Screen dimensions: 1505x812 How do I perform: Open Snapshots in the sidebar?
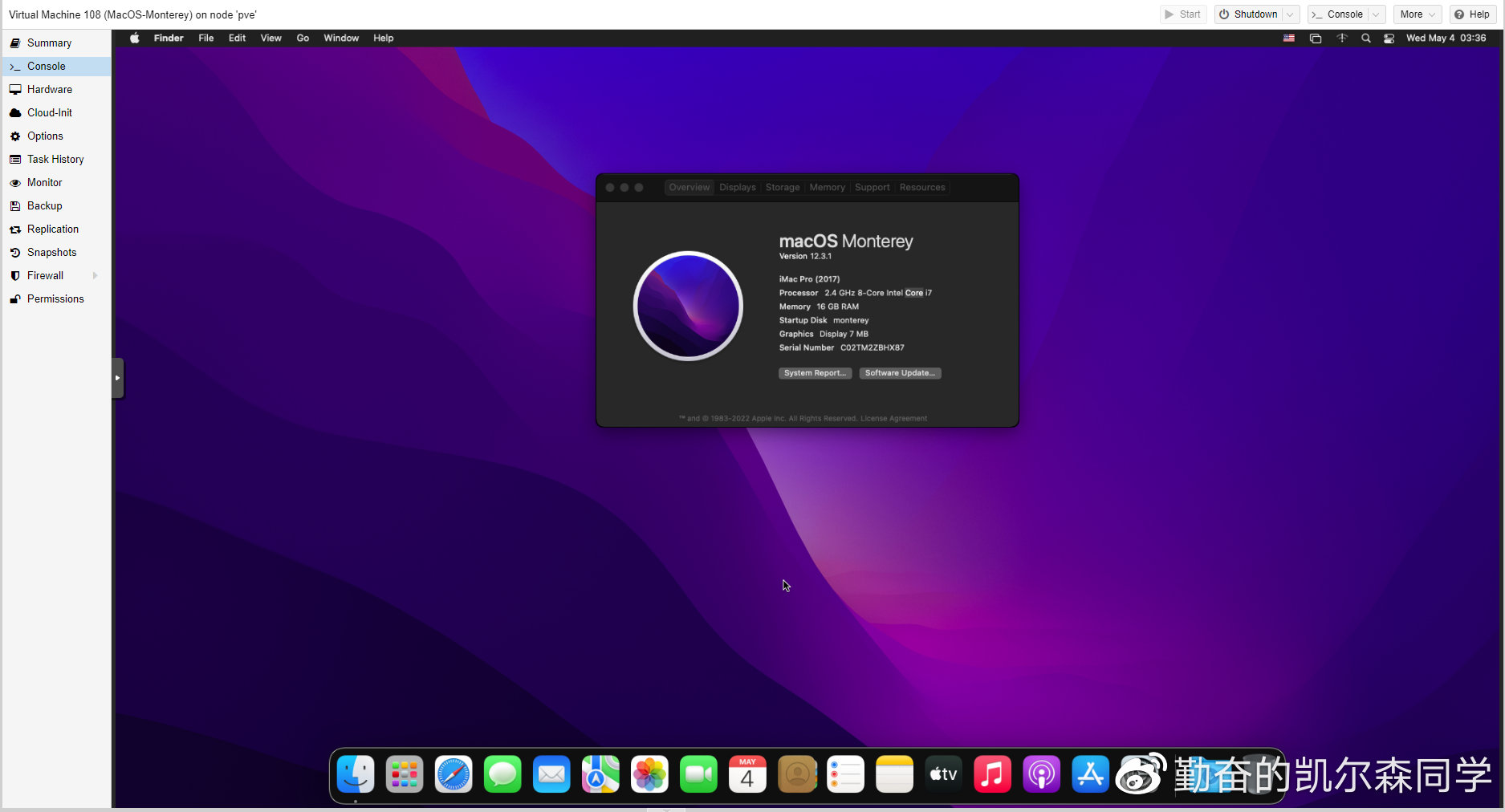57,252
